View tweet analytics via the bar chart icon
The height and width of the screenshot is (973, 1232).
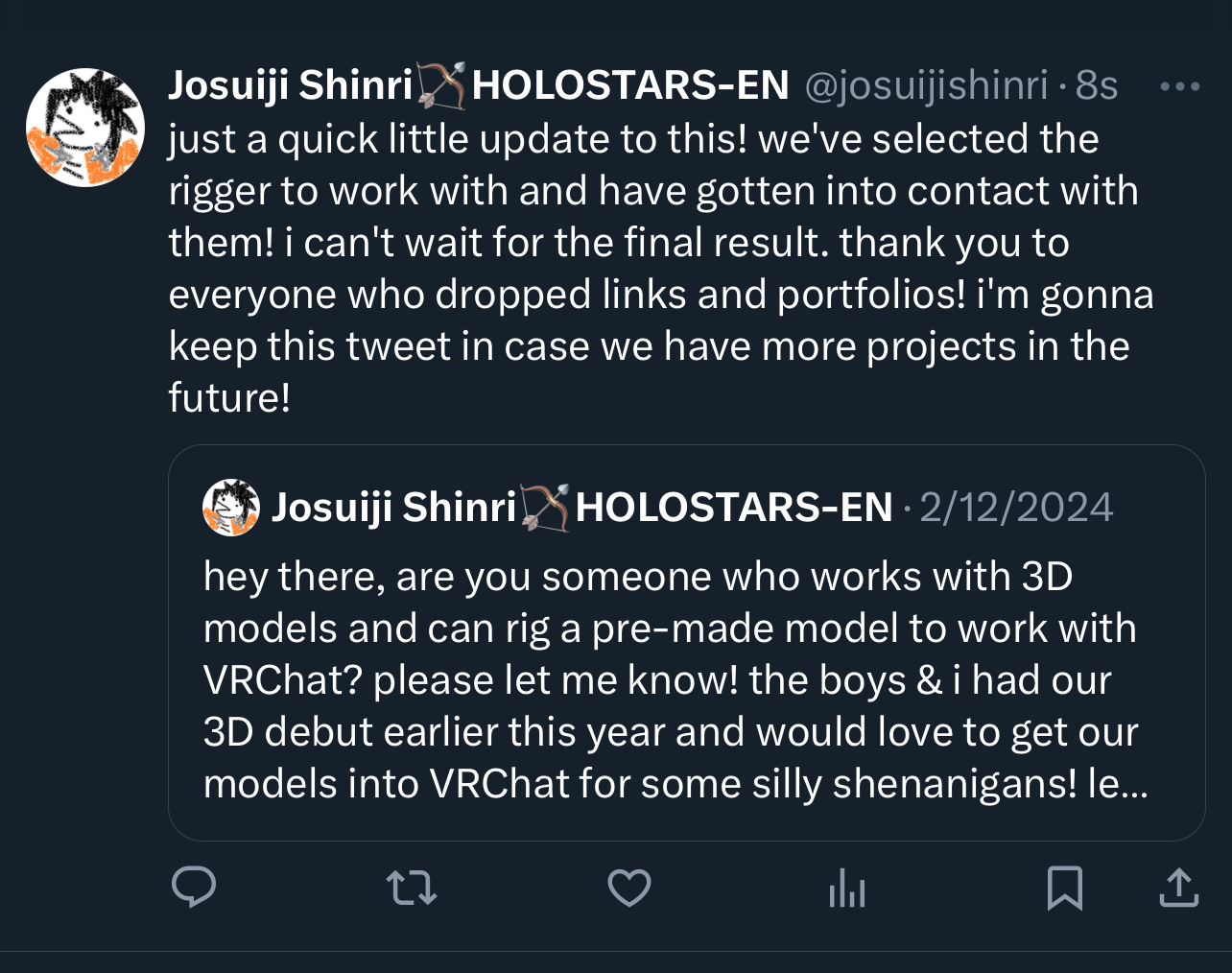pyautogui.click(x=846, y=890)
